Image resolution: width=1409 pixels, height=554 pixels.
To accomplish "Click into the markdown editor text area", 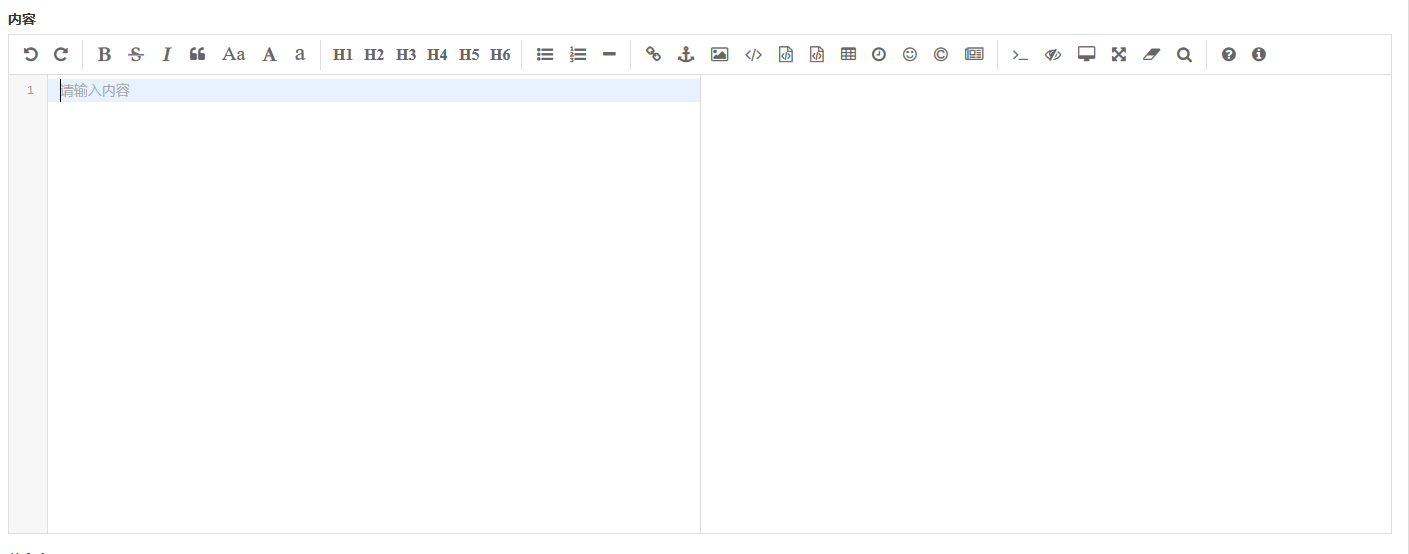I will coord(374,304).
